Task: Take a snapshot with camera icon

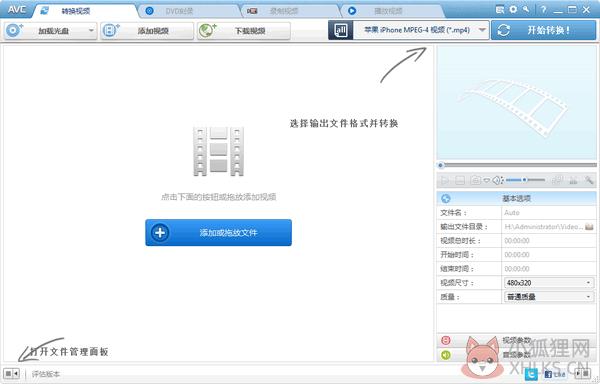Action: pos(475,180)
